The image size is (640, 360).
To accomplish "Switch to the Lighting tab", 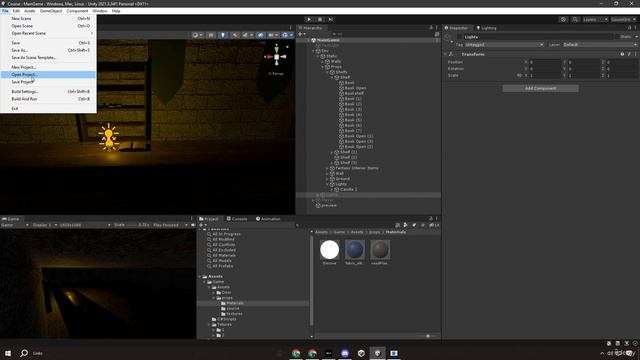I will (487, 28).
